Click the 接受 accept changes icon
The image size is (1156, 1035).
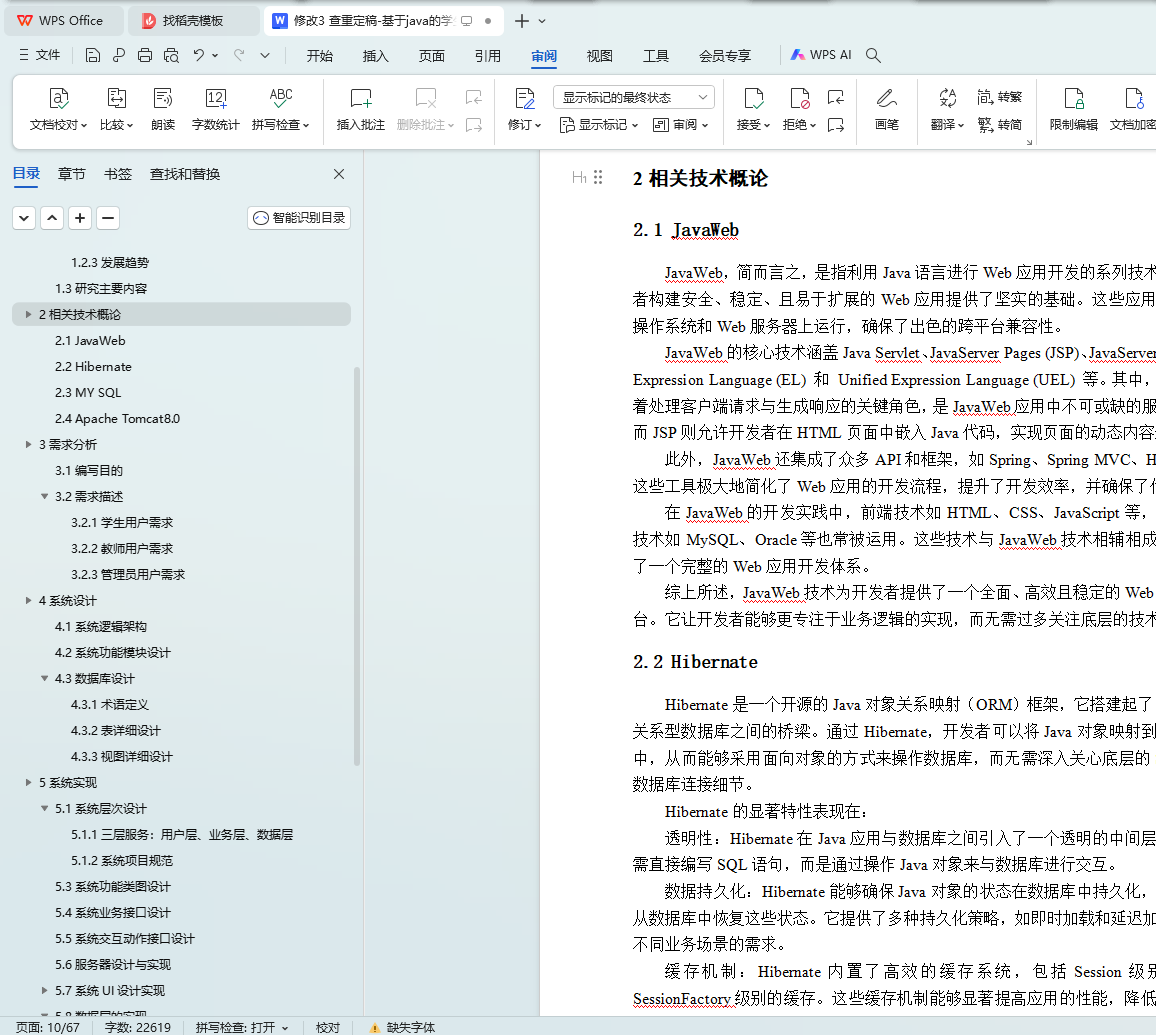coord(753,99)
